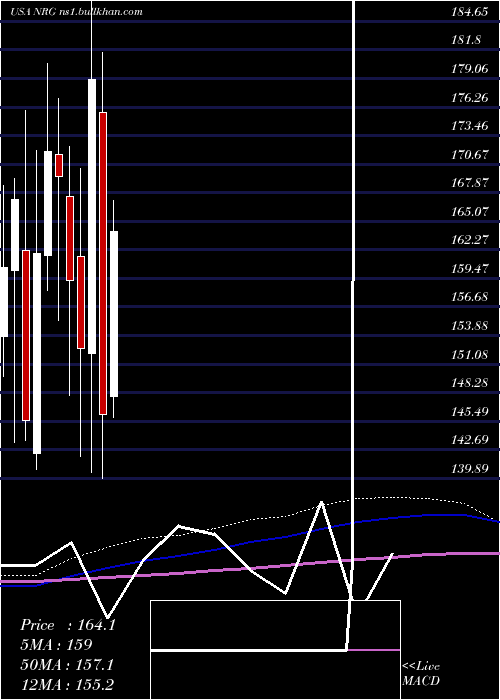Click the 148.28 price axis label
Viewport: 500px width, 700px height.
click(x=469, y=383)
